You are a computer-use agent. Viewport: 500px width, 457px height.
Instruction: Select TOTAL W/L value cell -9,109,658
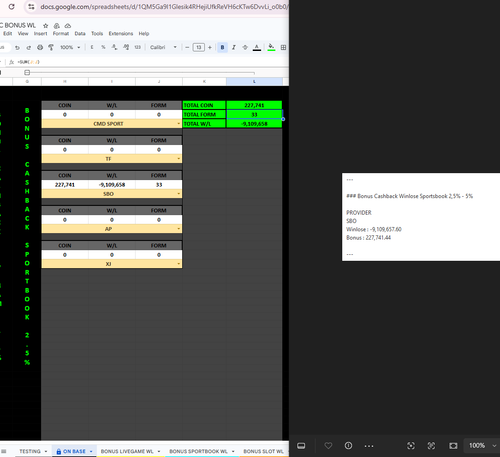[254, 124]
